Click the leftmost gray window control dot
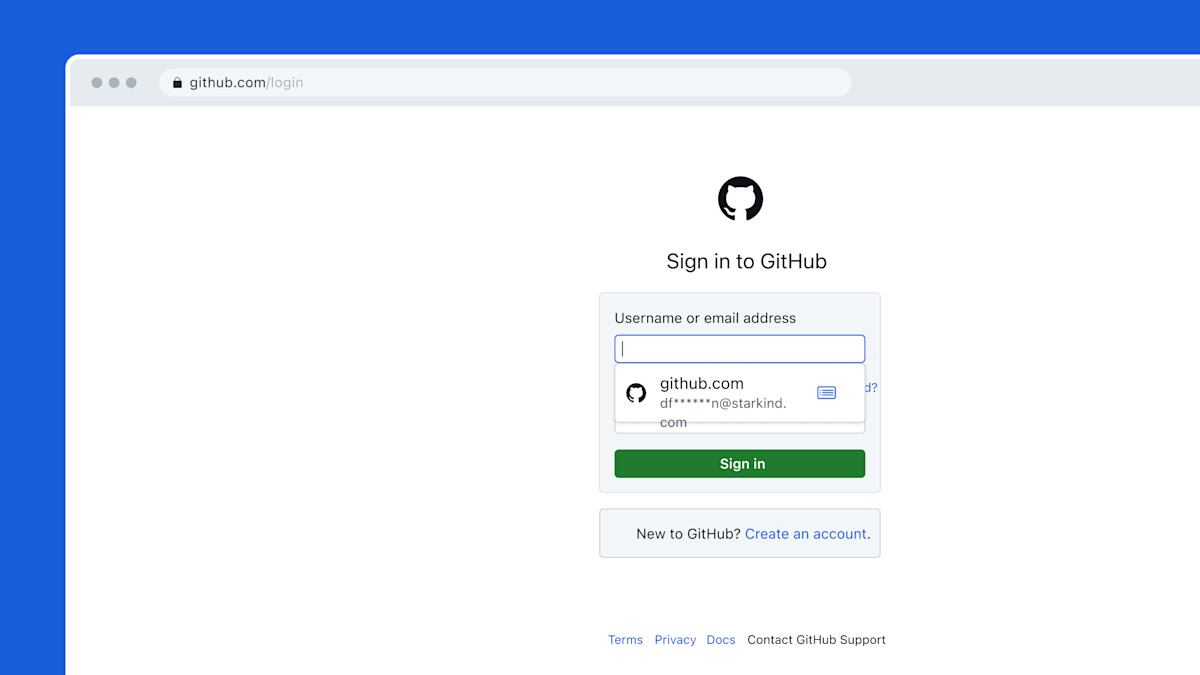This screenshot has height=675, width=1200. [x=95, y=82]
